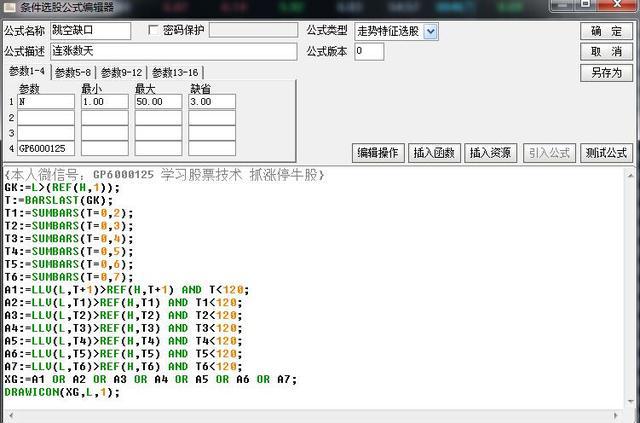Switch to the 参数1-4 tab
The width and height of the screenshot is (640, 423).
(x=27, y=71)
